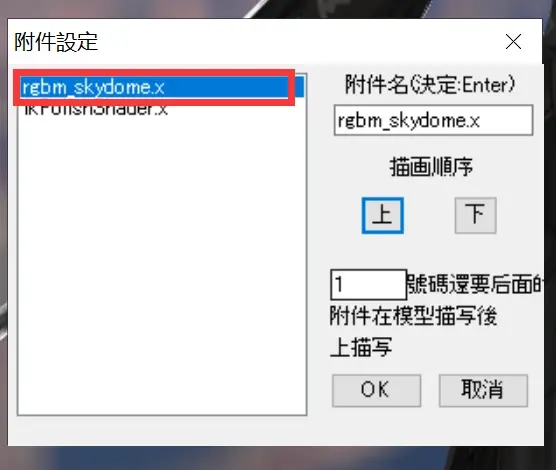Confirm settings with the OK button
556x470 pixels.
376,390
